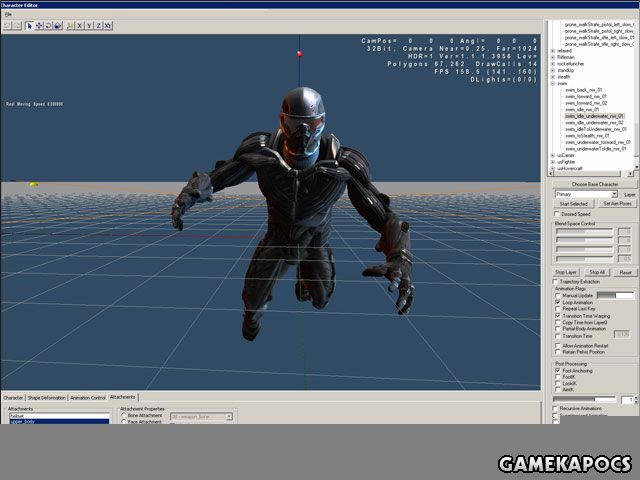
Task: Select swim_idle_nw_01 animation
Action: point(582,109)
